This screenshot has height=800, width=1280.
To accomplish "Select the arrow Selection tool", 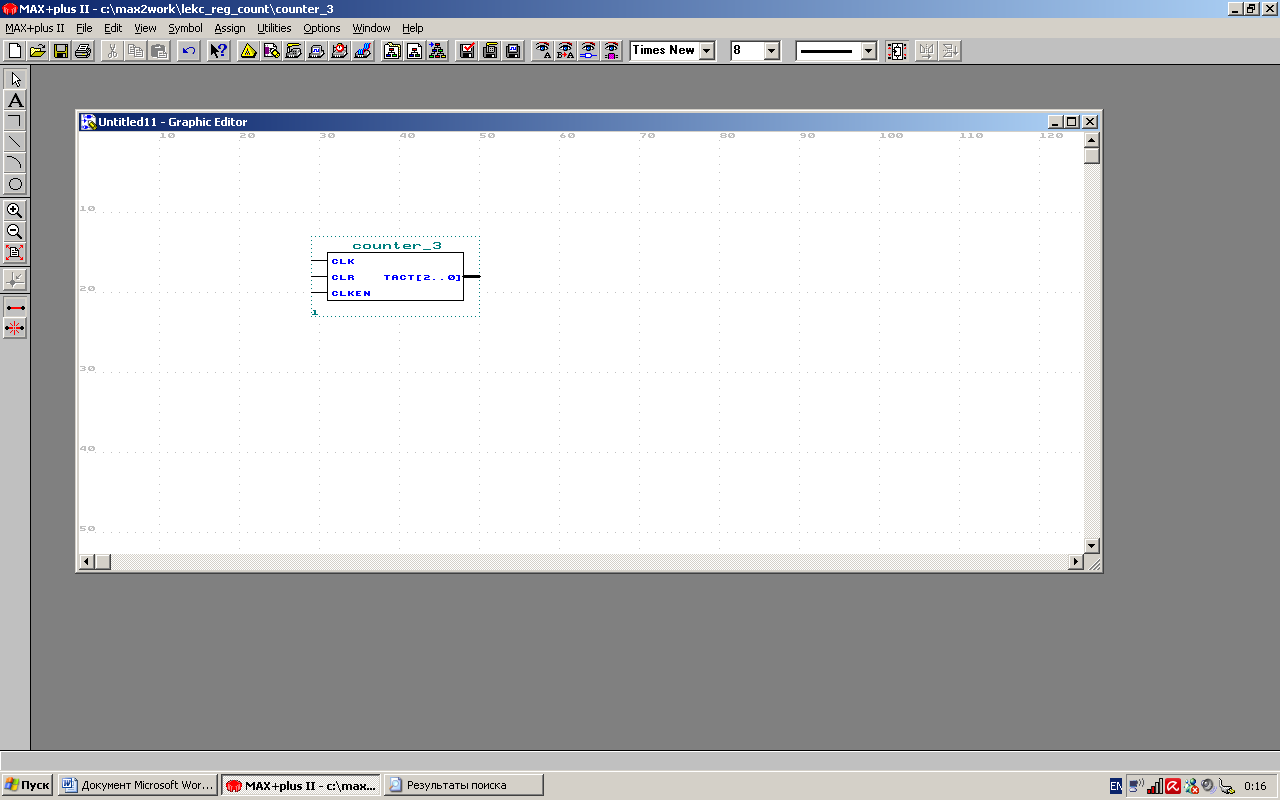I will (x=15, y=79).
